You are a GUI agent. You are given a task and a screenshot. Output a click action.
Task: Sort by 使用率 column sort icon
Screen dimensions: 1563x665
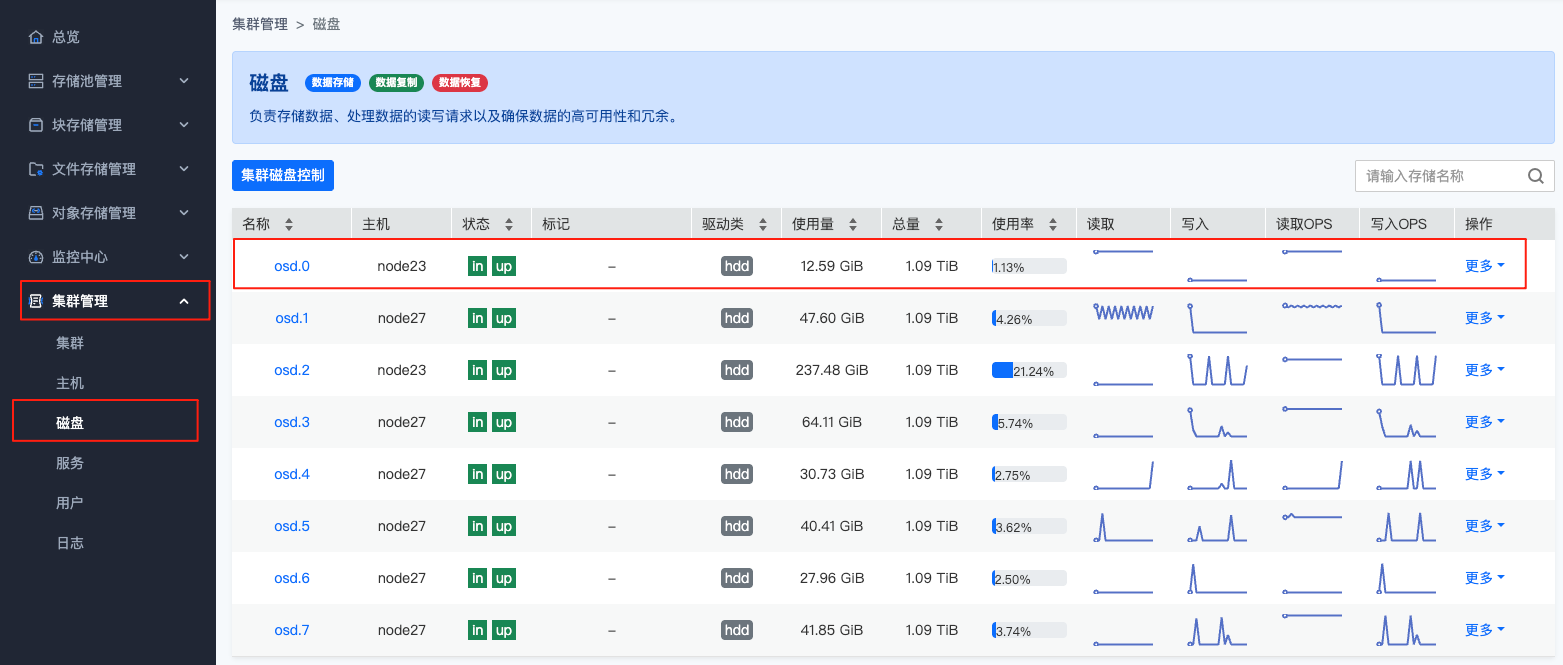(1051, 225)
